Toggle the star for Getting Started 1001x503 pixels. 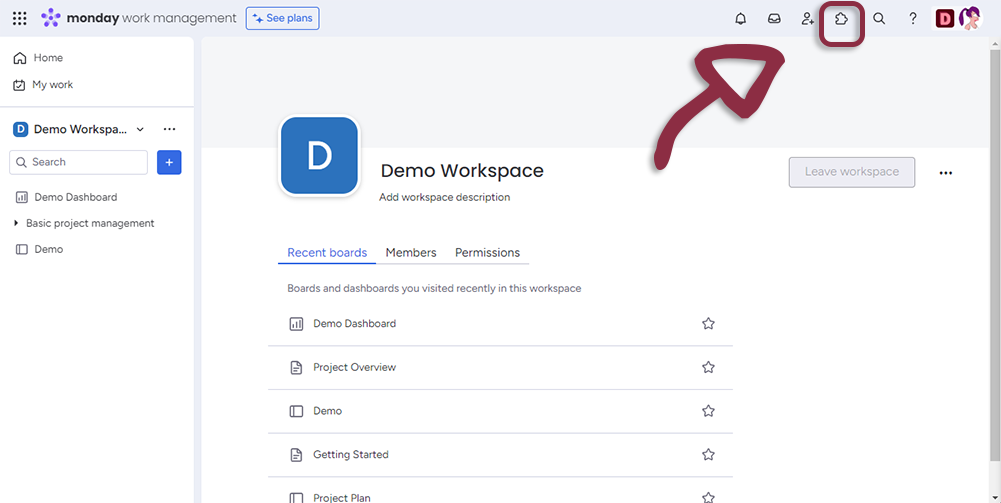point(708,454)
